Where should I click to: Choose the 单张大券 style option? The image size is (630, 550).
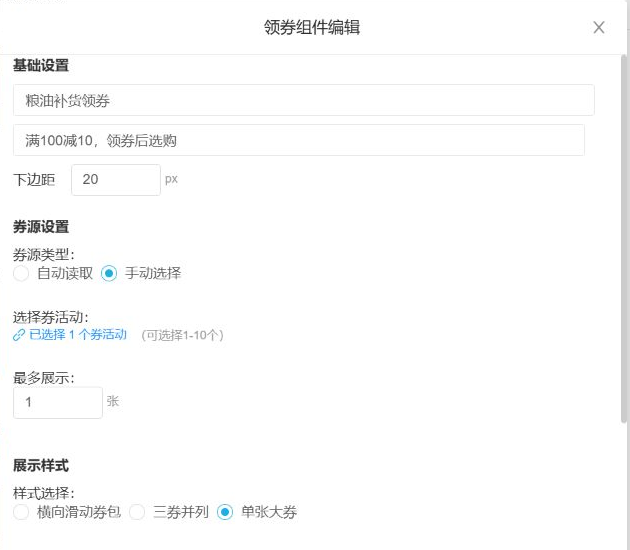pyautogui.click(x=225, y=512)
